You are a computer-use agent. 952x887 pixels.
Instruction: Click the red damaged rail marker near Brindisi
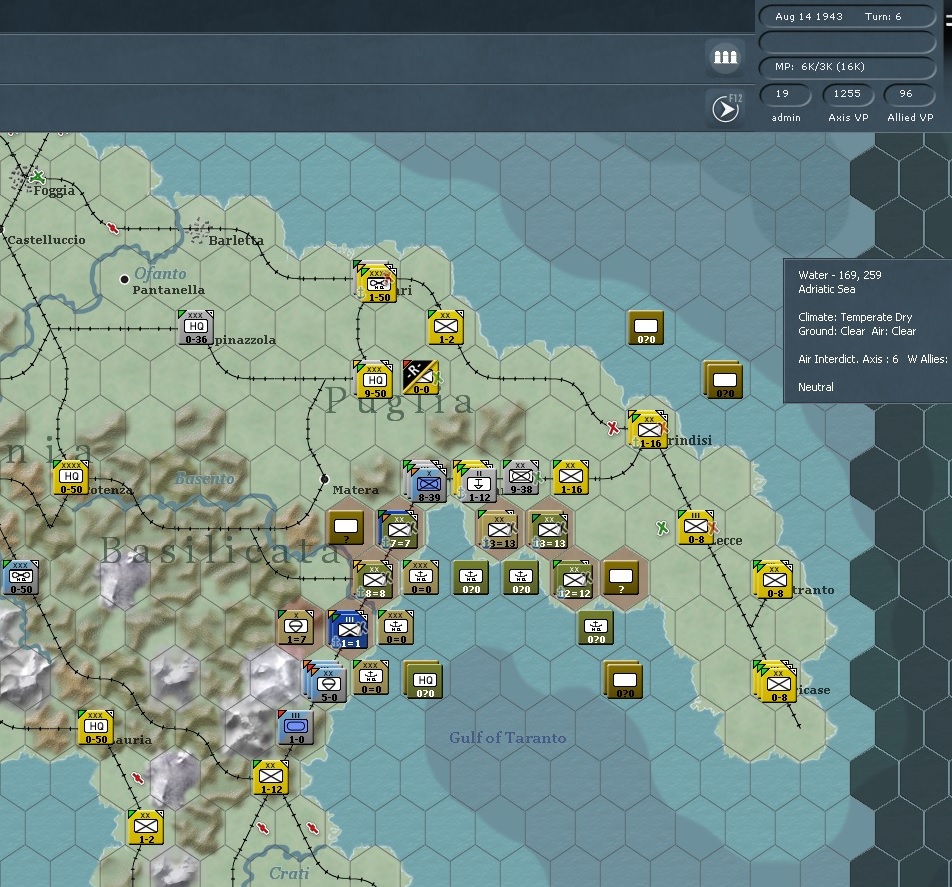coord(613,427)
